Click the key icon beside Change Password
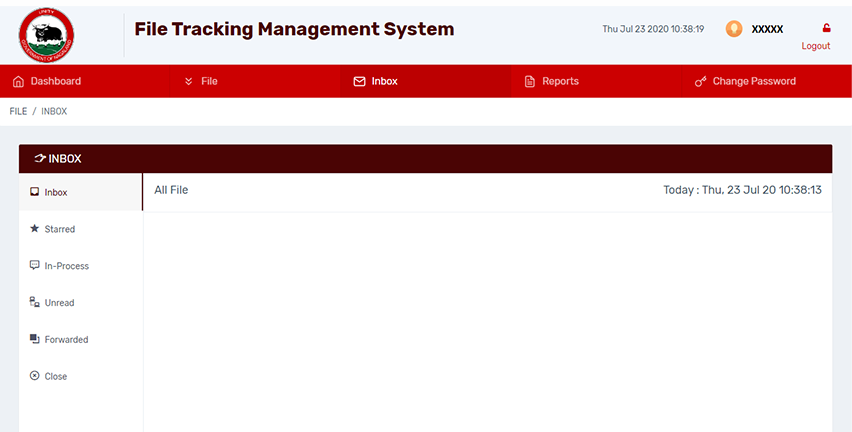This screenshot has width=852, height=432. point(700,81)
